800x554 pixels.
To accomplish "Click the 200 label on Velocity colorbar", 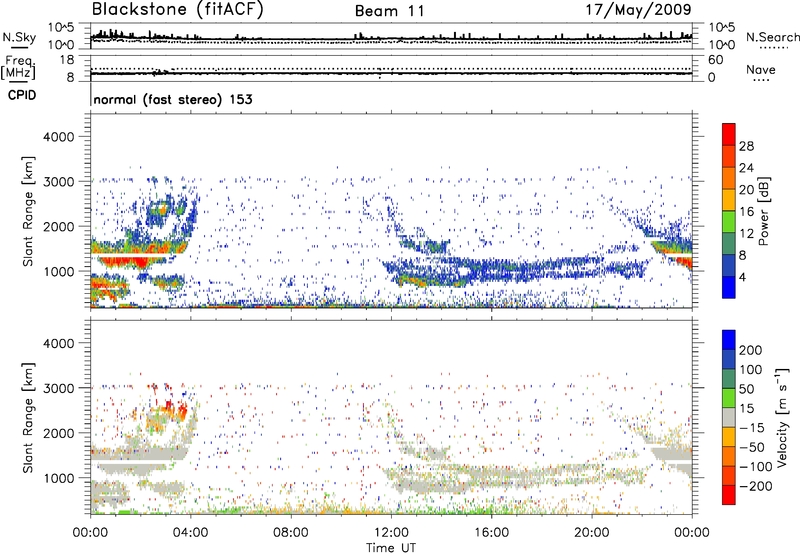I will pos(751,350).
